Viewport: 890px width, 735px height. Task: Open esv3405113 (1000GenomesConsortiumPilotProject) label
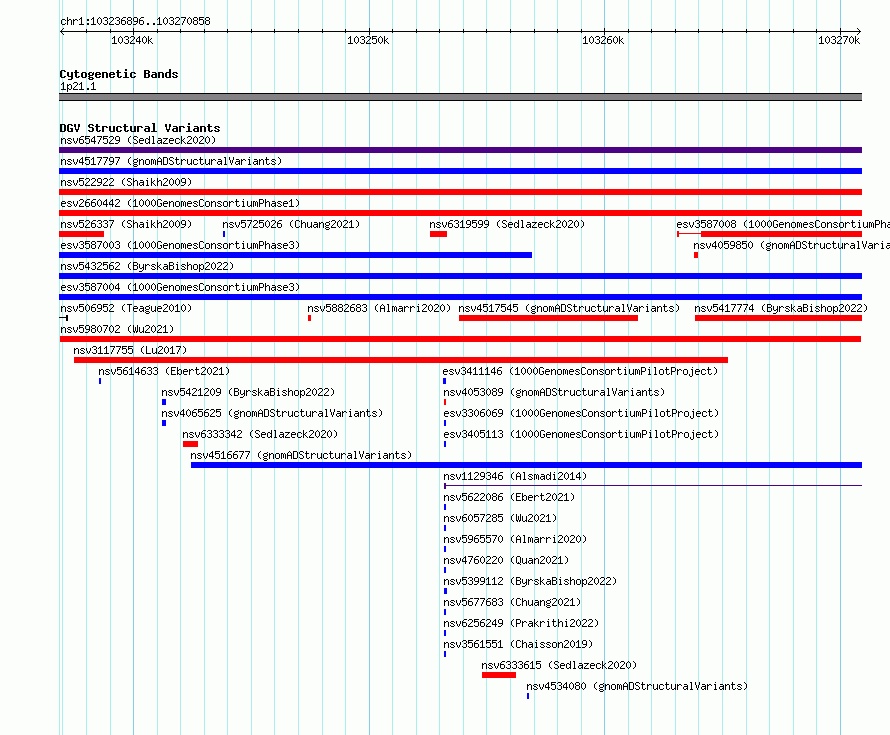tap(581, 434)
